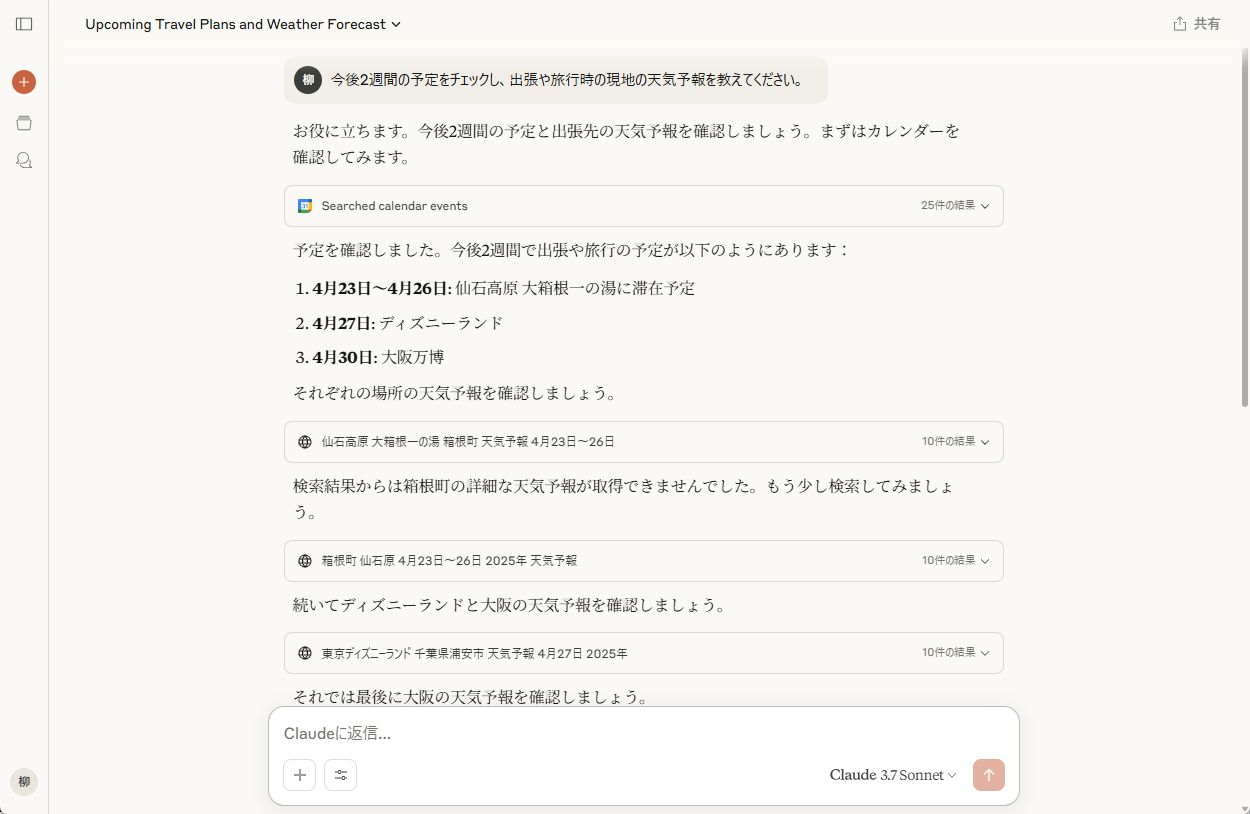The image size is (1250, 814).
Task: Click the Google Calendar icon on the events card
Action: click(305, 205)
